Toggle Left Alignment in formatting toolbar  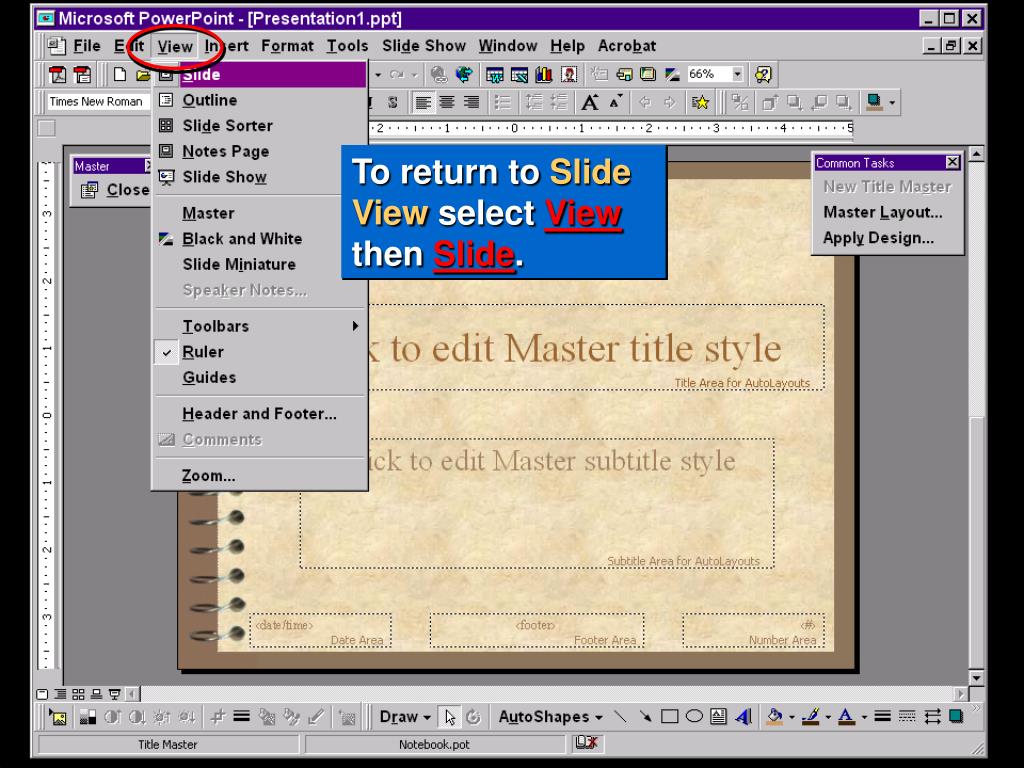click(423, 103)
